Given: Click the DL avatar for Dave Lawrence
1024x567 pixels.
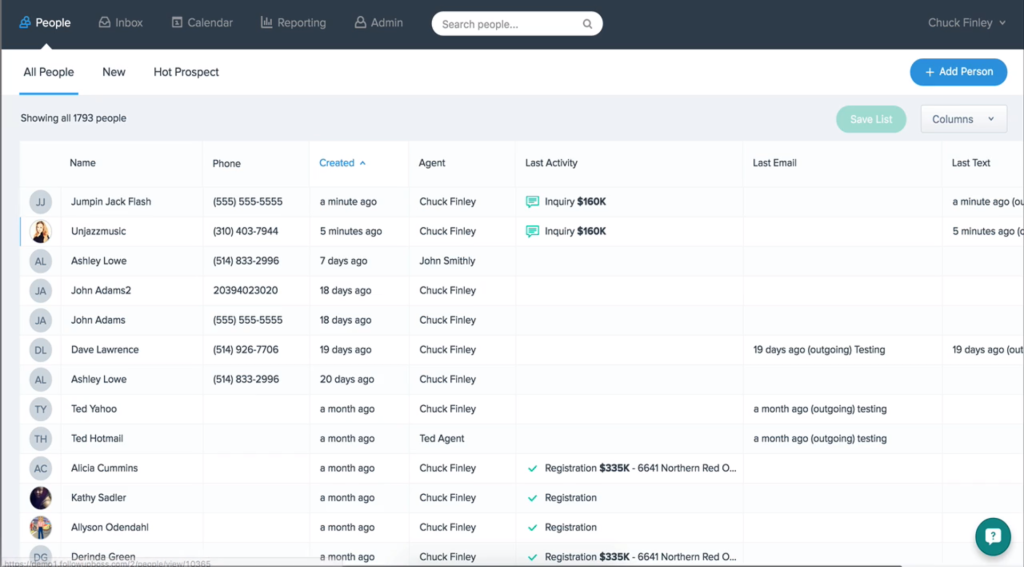Looking at the screenshot, I should click(40, 350).
